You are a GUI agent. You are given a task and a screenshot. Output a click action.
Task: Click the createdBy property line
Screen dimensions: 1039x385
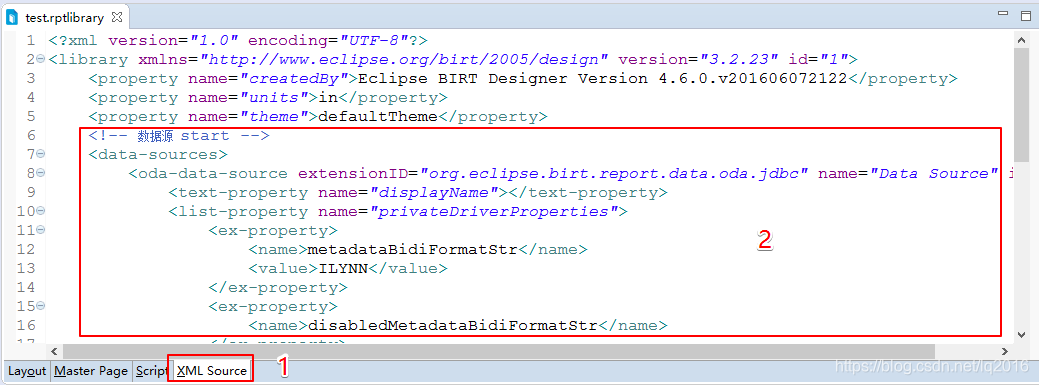tap(523, 78)
